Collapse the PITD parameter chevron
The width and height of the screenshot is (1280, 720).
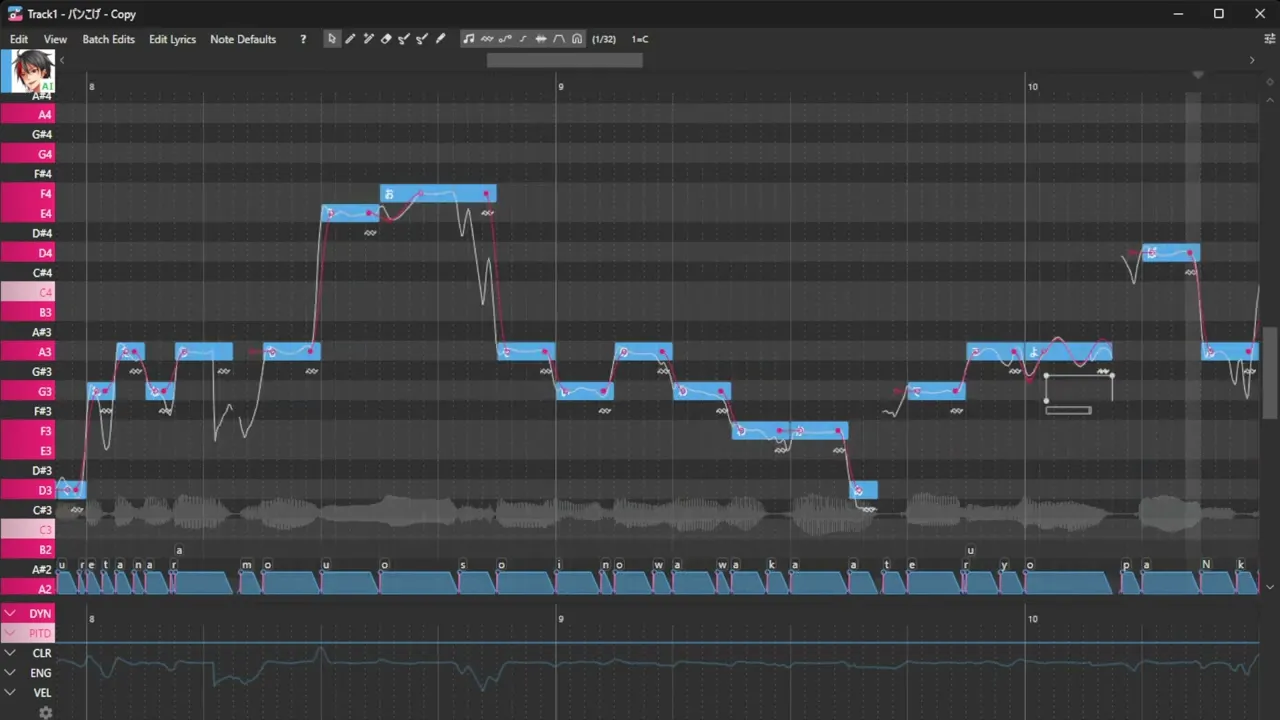(x=10, y=633)
